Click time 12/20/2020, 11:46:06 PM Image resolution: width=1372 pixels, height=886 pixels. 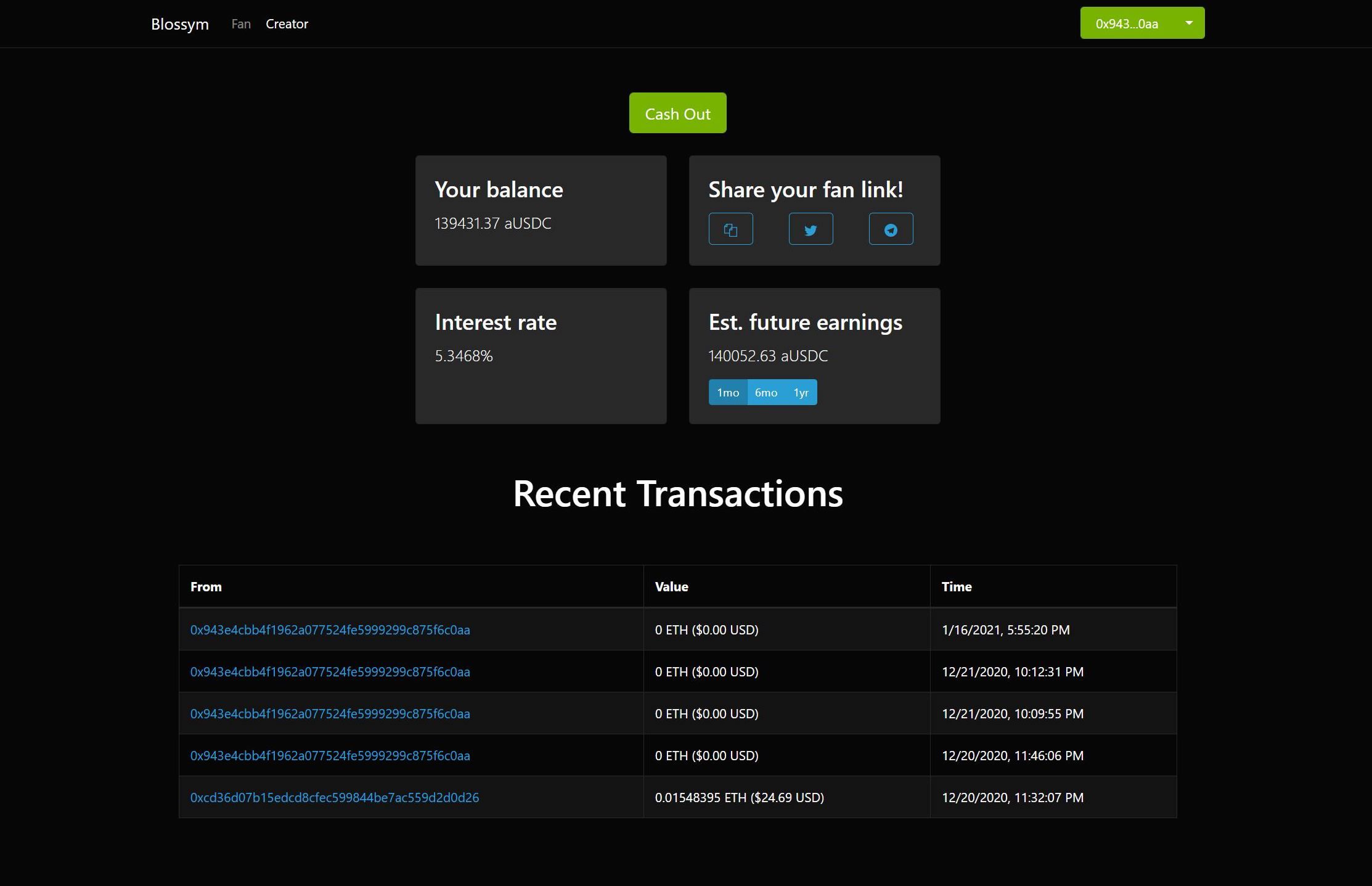tap(1013, 755)
